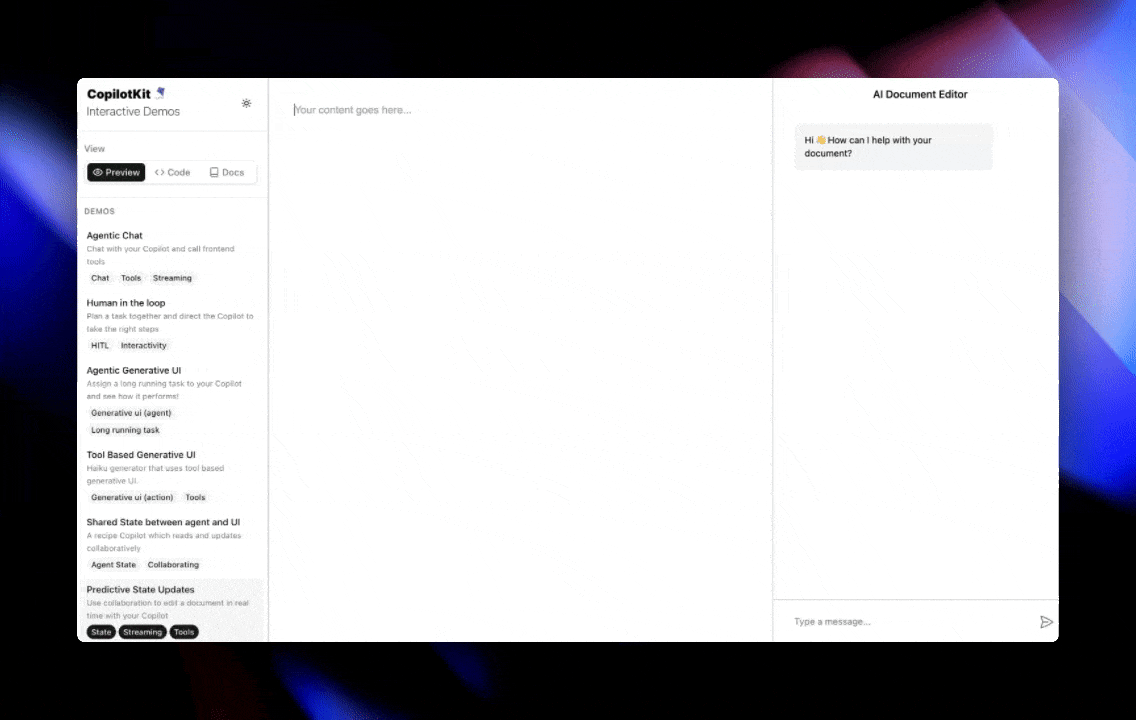The image size is (1136, 720).
Task: Select the code brackets icon next to Code
Action: (x=159, y=172)
